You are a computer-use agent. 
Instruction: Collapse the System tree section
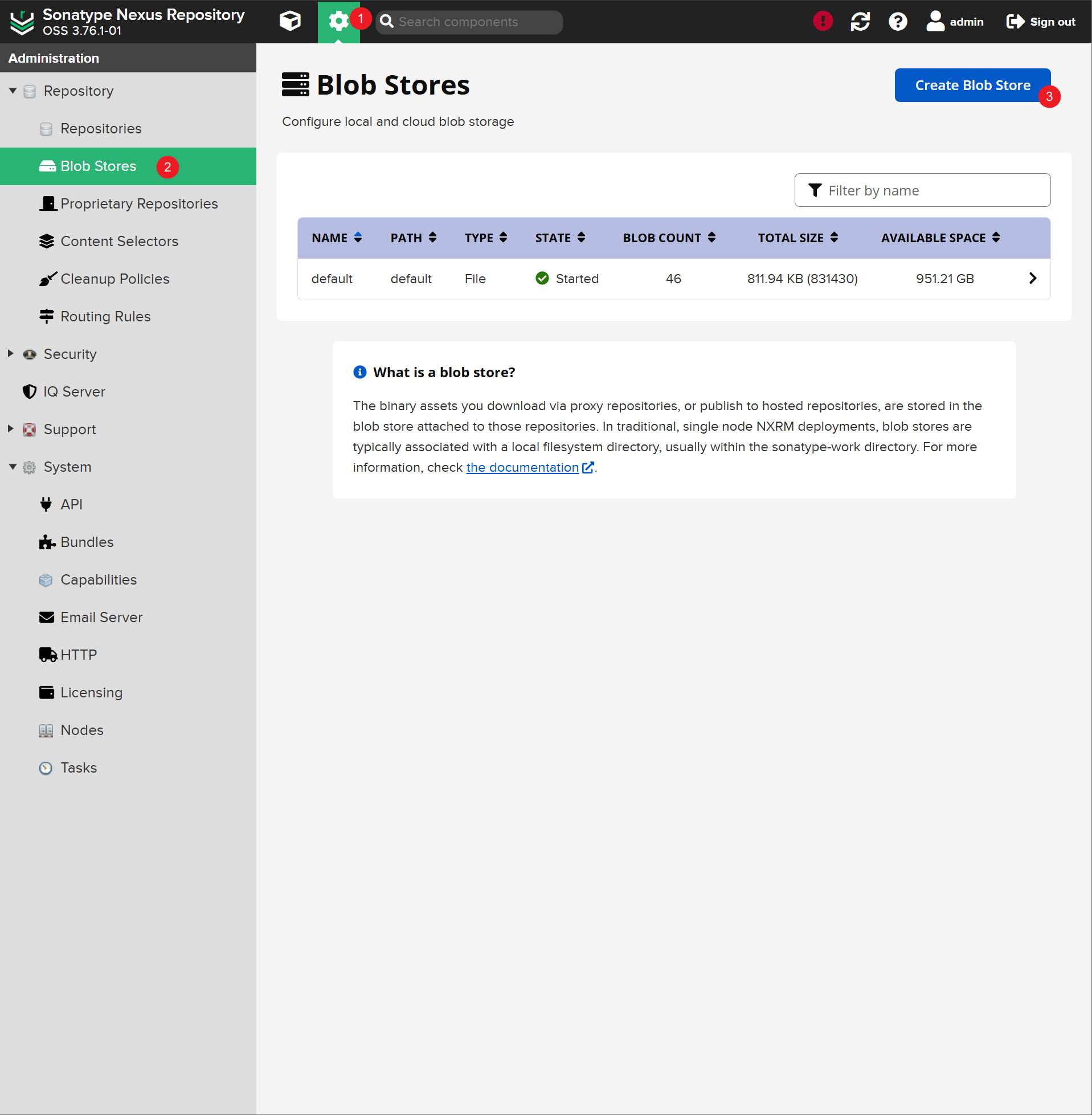pos(13,466)
